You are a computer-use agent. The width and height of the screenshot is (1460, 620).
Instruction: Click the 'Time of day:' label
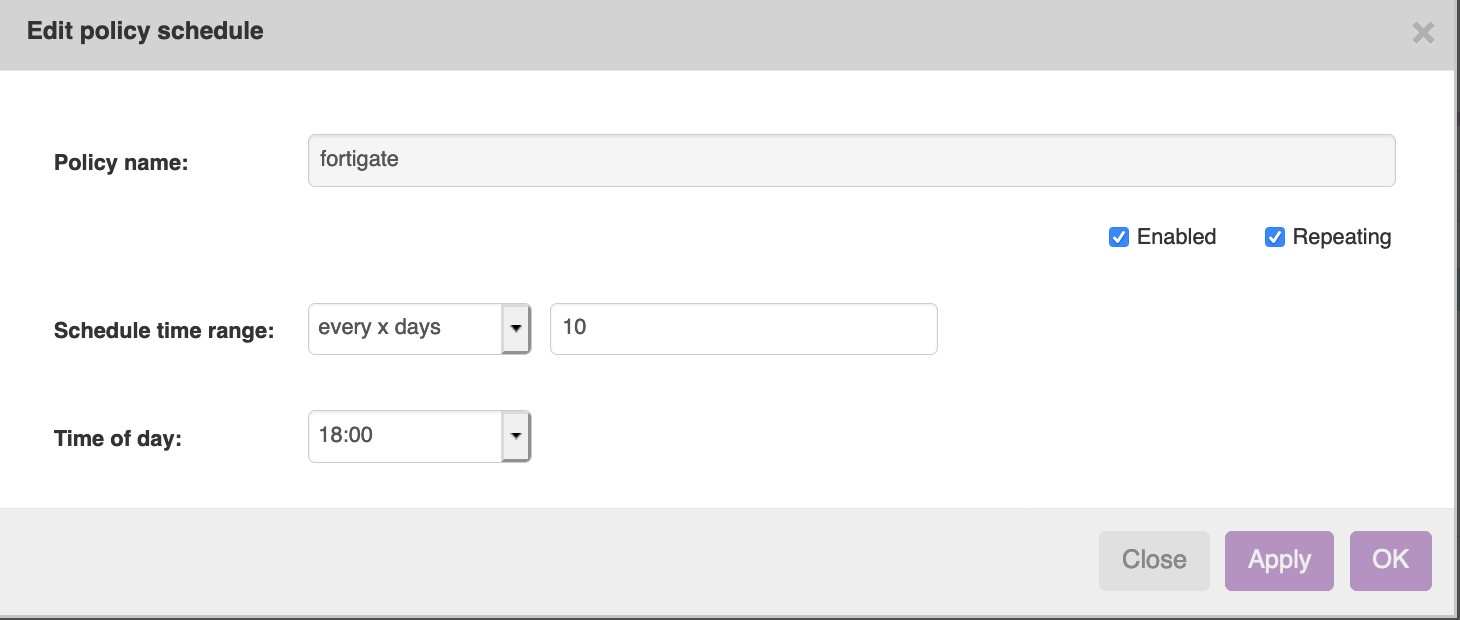[118, 438]
